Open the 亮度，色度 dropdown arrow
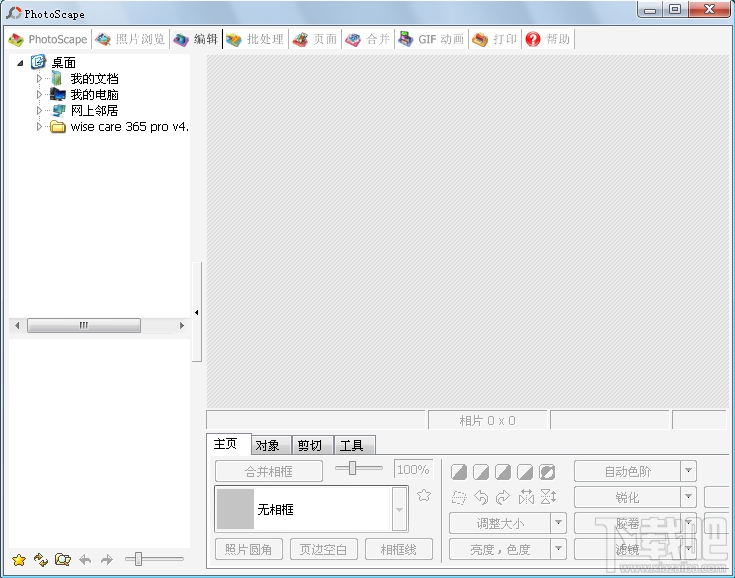This screenshot has height=578, width=735. (x=558, y=549)
